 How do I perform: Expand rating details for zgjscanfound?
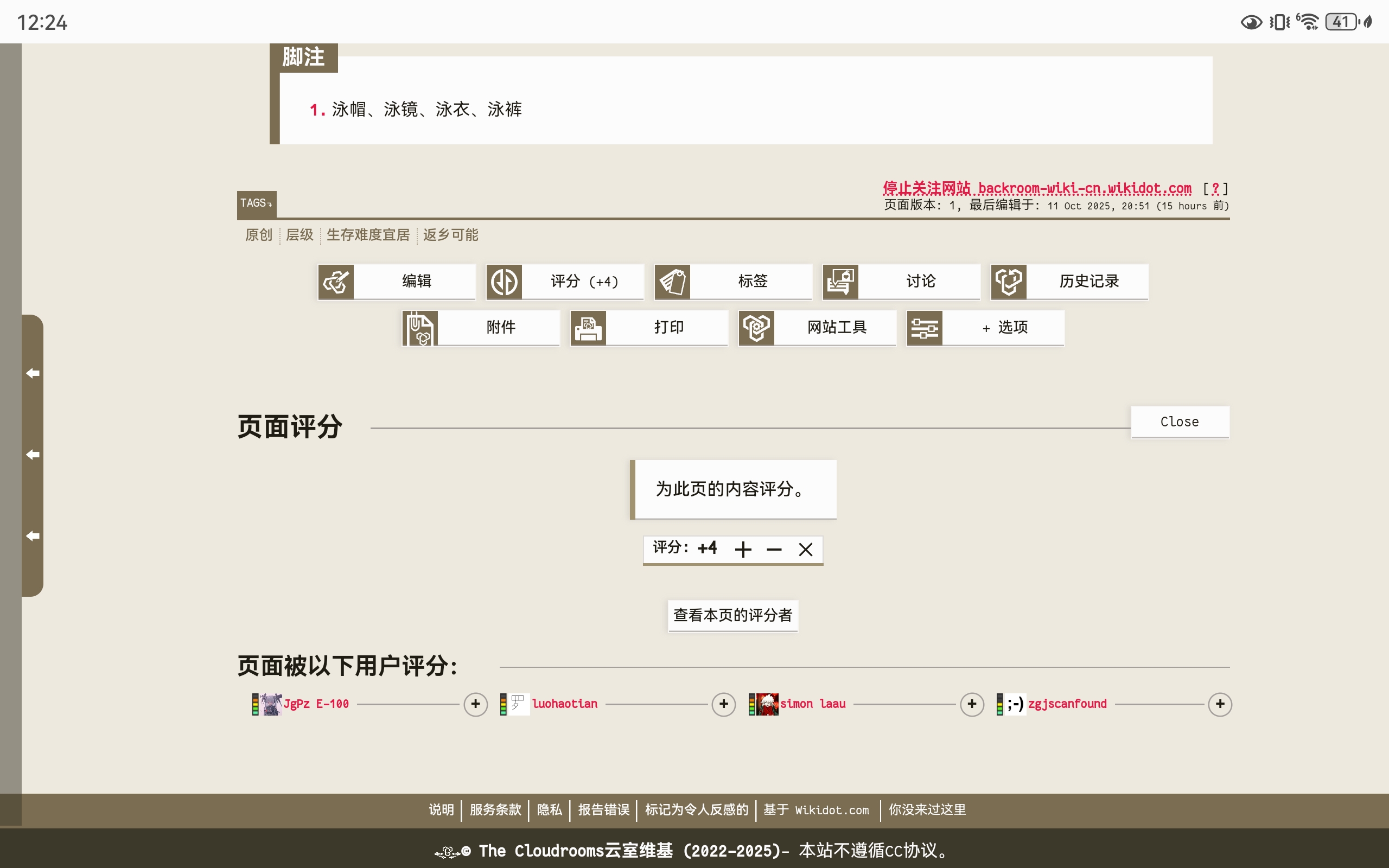click(x=1221, y=704)
